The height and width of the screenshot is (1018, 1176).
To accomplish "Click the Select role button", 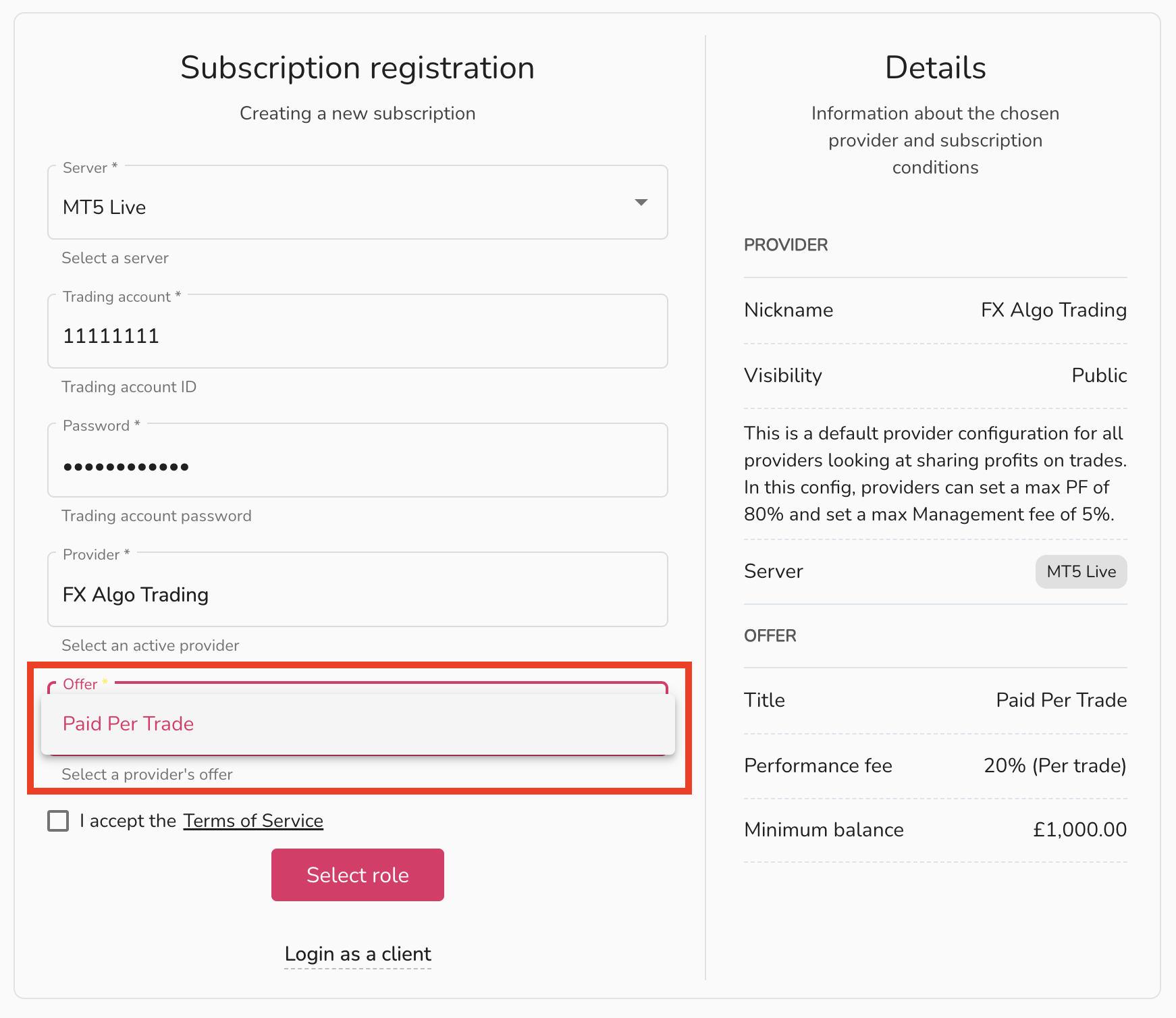I will [x=358, y=875].
